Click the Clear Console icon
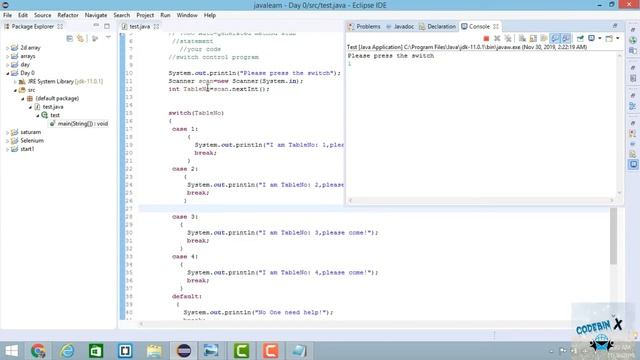This screenshot has height=360, width=640. pyautogui.click(x=522, y=38)
